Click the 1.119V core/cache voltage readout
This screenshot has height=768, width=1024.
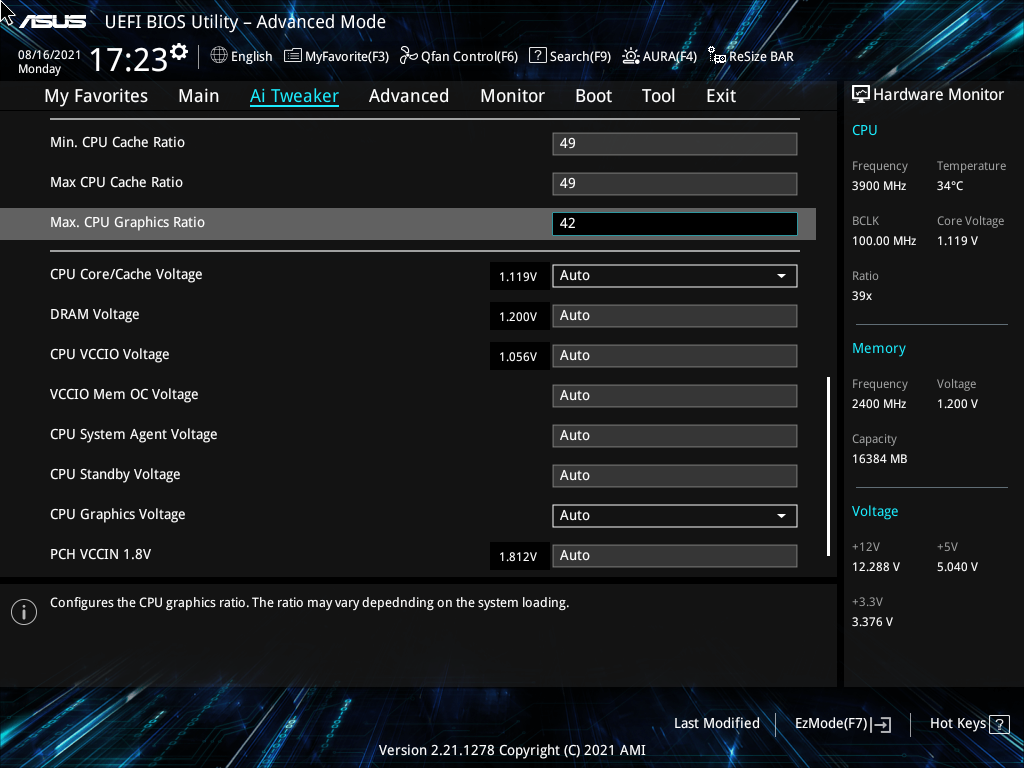(518, 276)
